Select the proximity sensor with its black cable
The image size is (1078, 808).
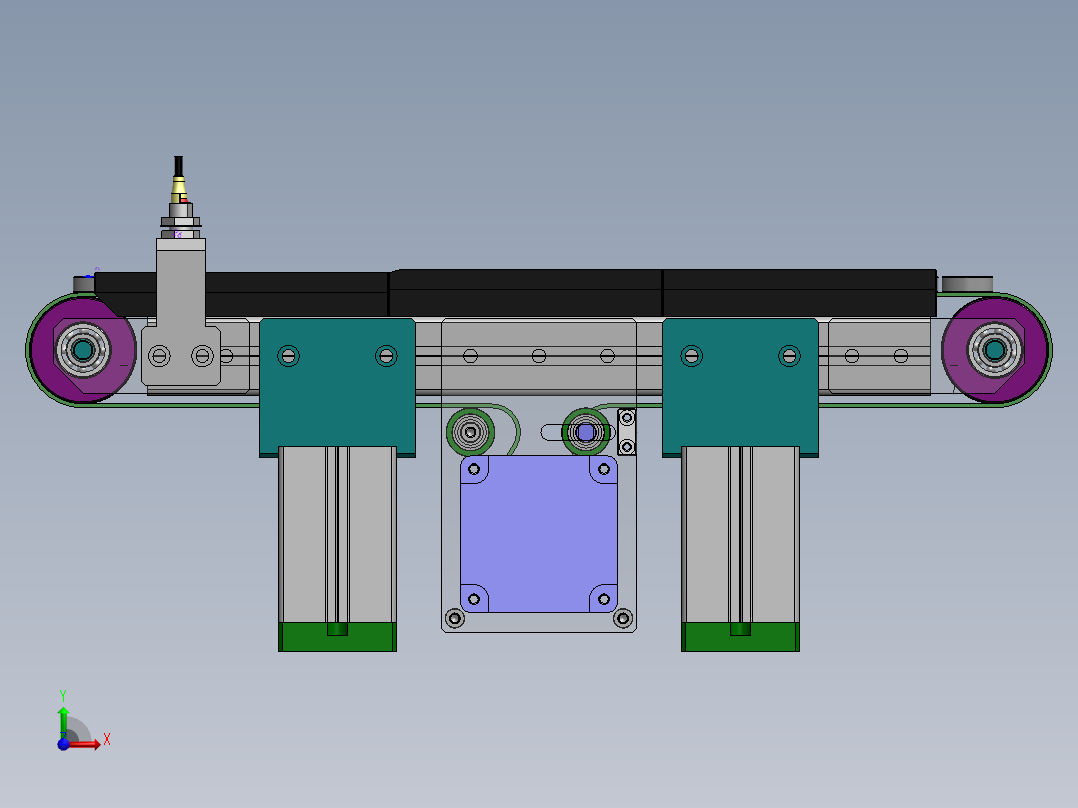(180, 197)
